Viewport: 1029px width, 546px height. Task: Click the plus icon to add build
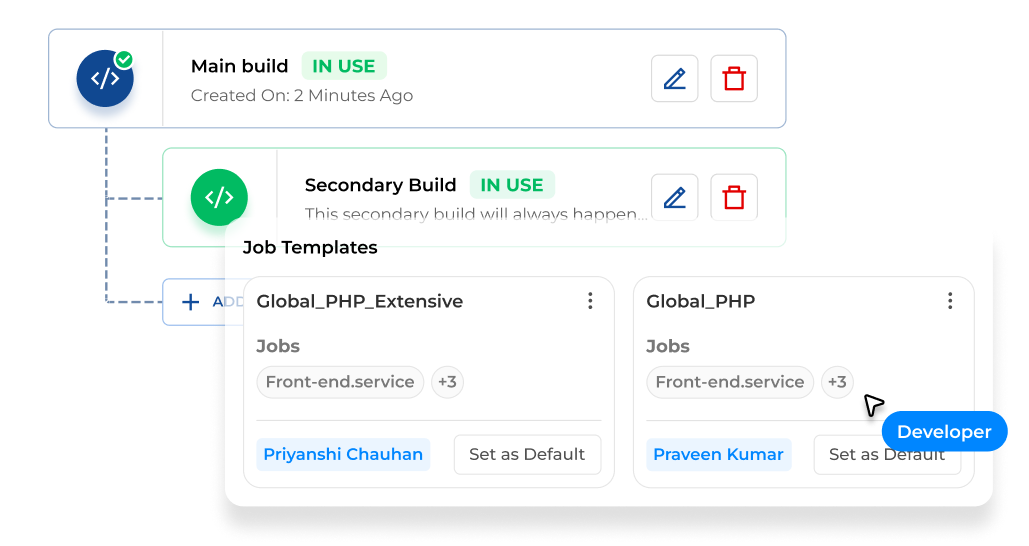click(x=190, y=301)
